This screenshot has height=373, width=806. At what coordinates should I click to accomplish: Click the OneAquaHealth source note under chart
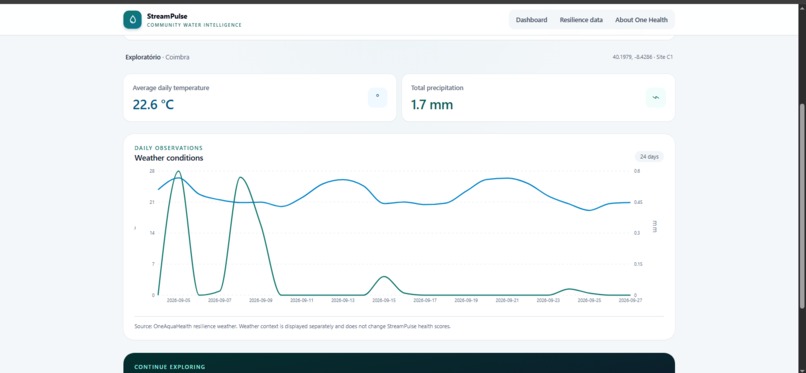pos(292,326)
